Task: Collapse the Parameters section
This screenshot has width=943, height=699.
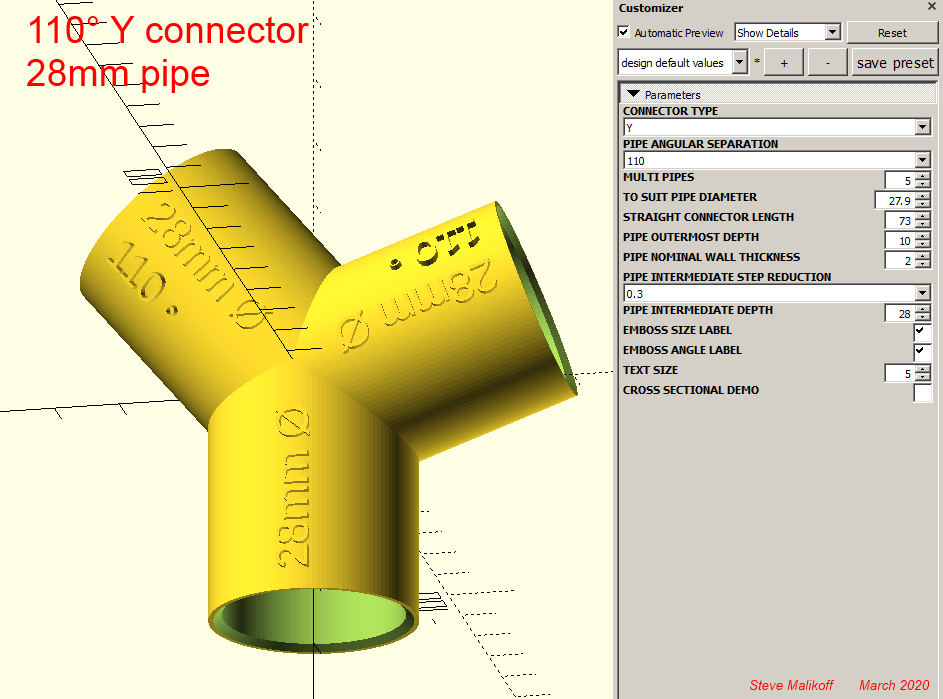Action: coord(633,94)
